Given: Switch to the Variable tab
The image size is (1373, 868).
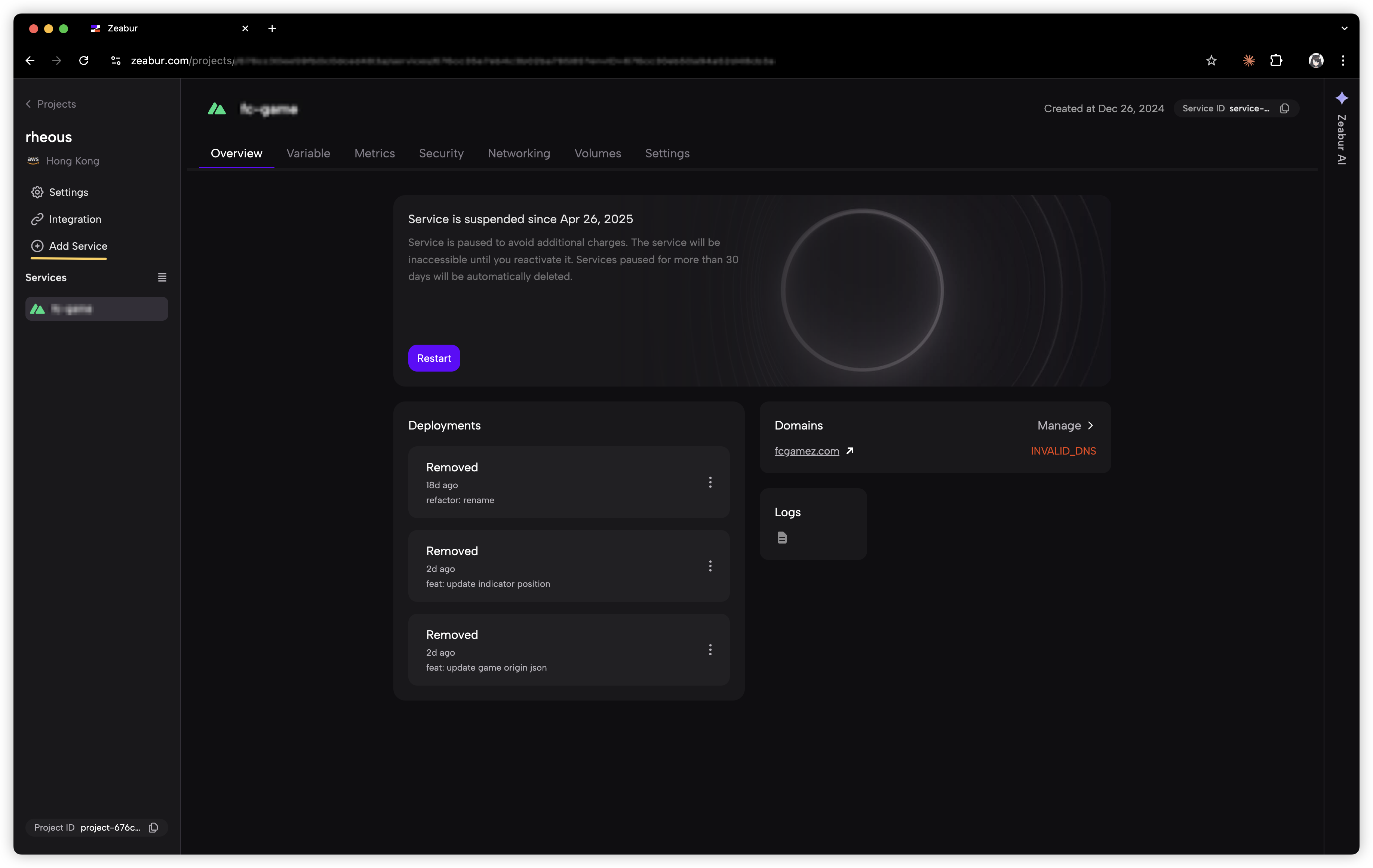Looking at the screenshot, I should (x=308, y=153).
